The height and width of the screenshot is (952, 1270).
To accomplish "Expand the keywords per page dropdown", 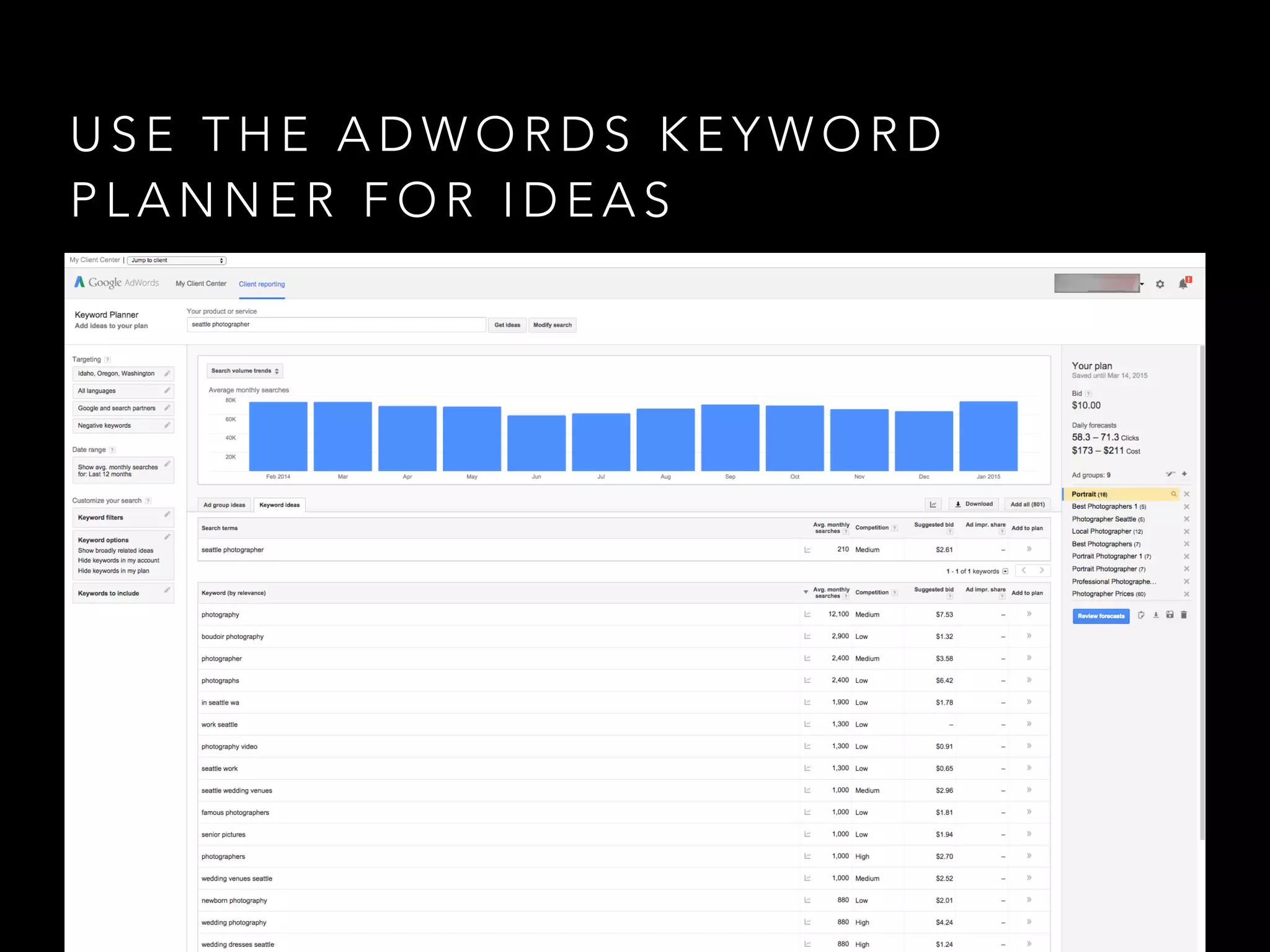I will click(x=1005, y=571).
